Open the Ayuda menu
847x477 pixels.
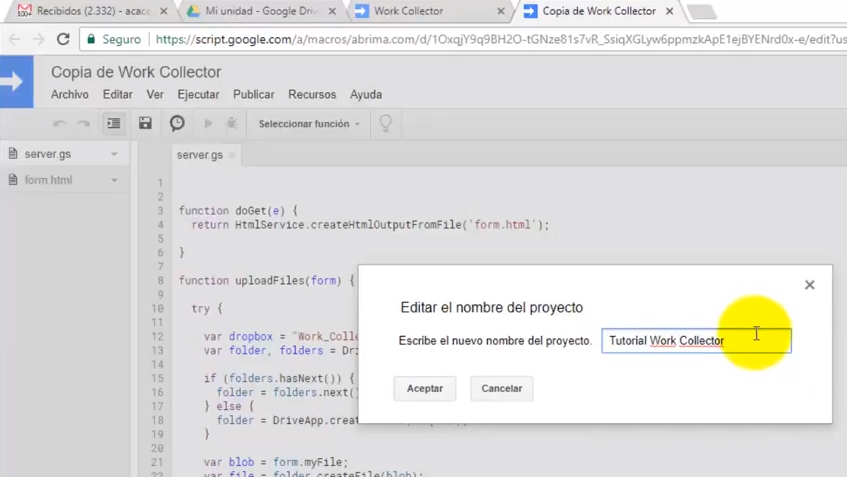click(366, 95)
